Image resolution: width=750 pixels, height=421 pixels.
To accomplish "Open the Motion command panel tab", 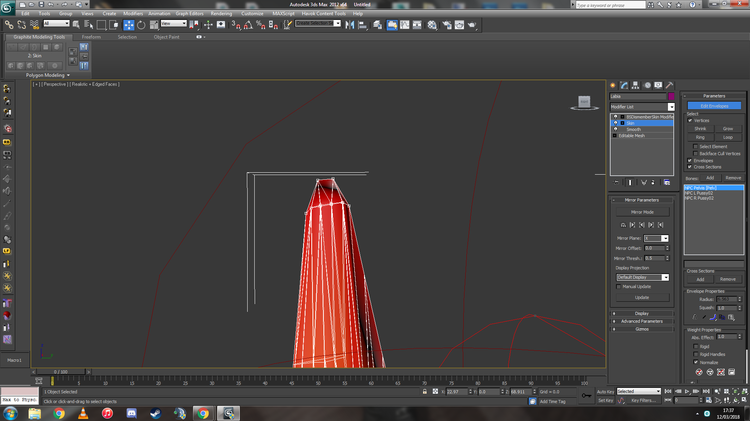I will click(647, 85).
